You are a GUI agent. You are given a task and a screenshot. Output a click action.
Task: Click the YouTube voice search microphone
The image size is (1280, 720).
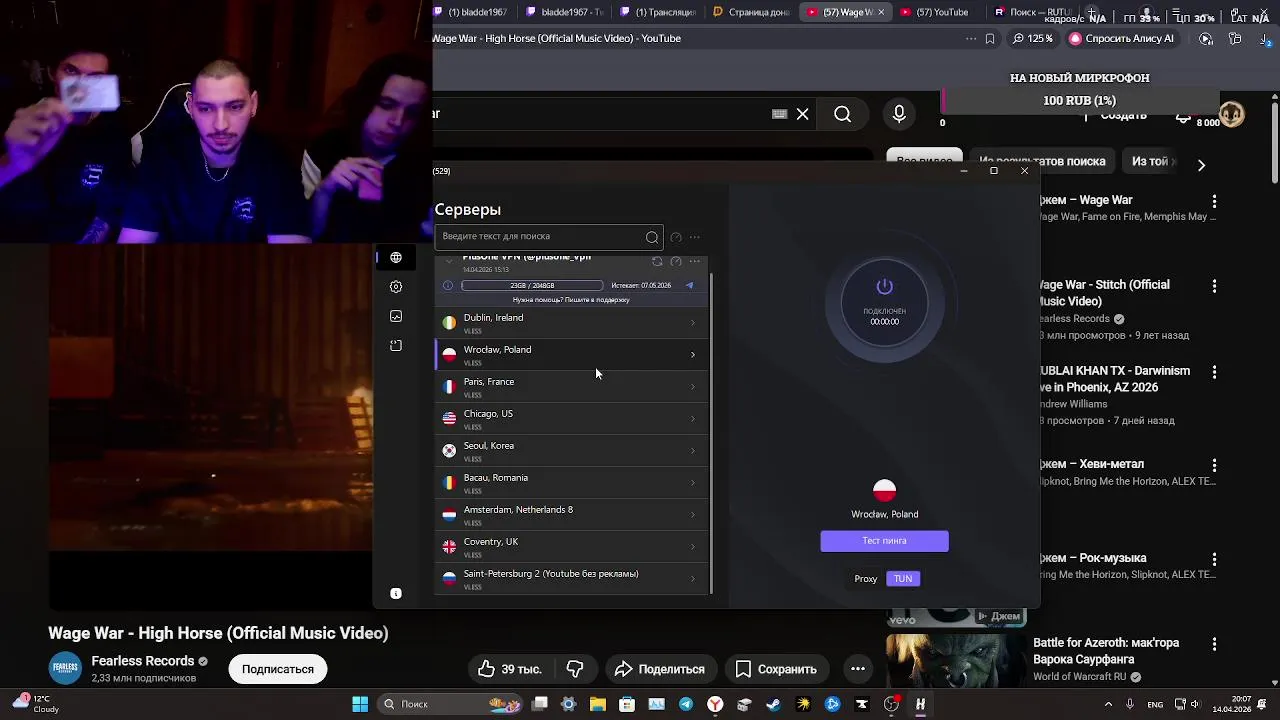coord(899,114)
